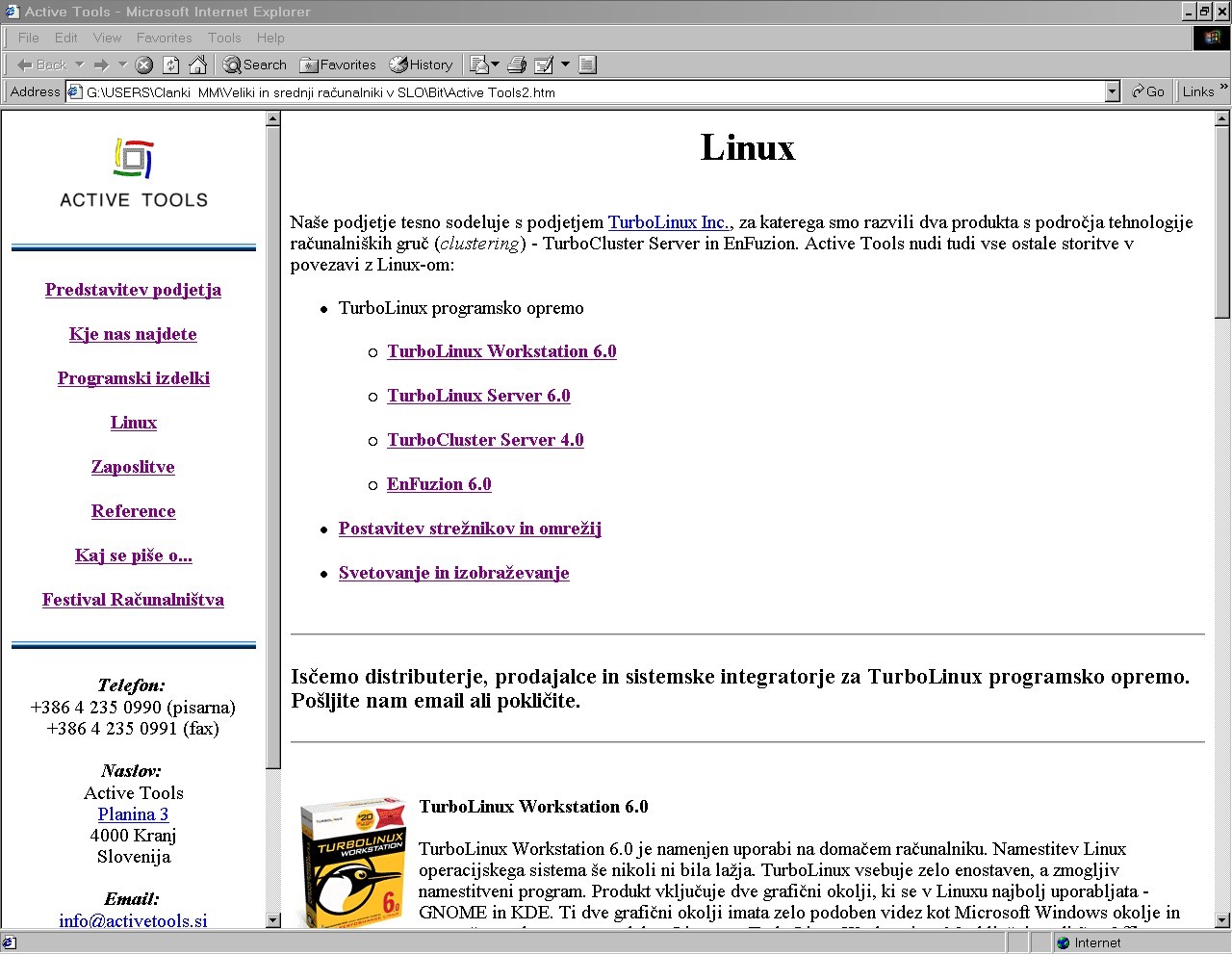This screenshot has height=955, width=1232.
Task: Open the Reference sidebar link
Action: pyautogui.click(x=133, y=511)
